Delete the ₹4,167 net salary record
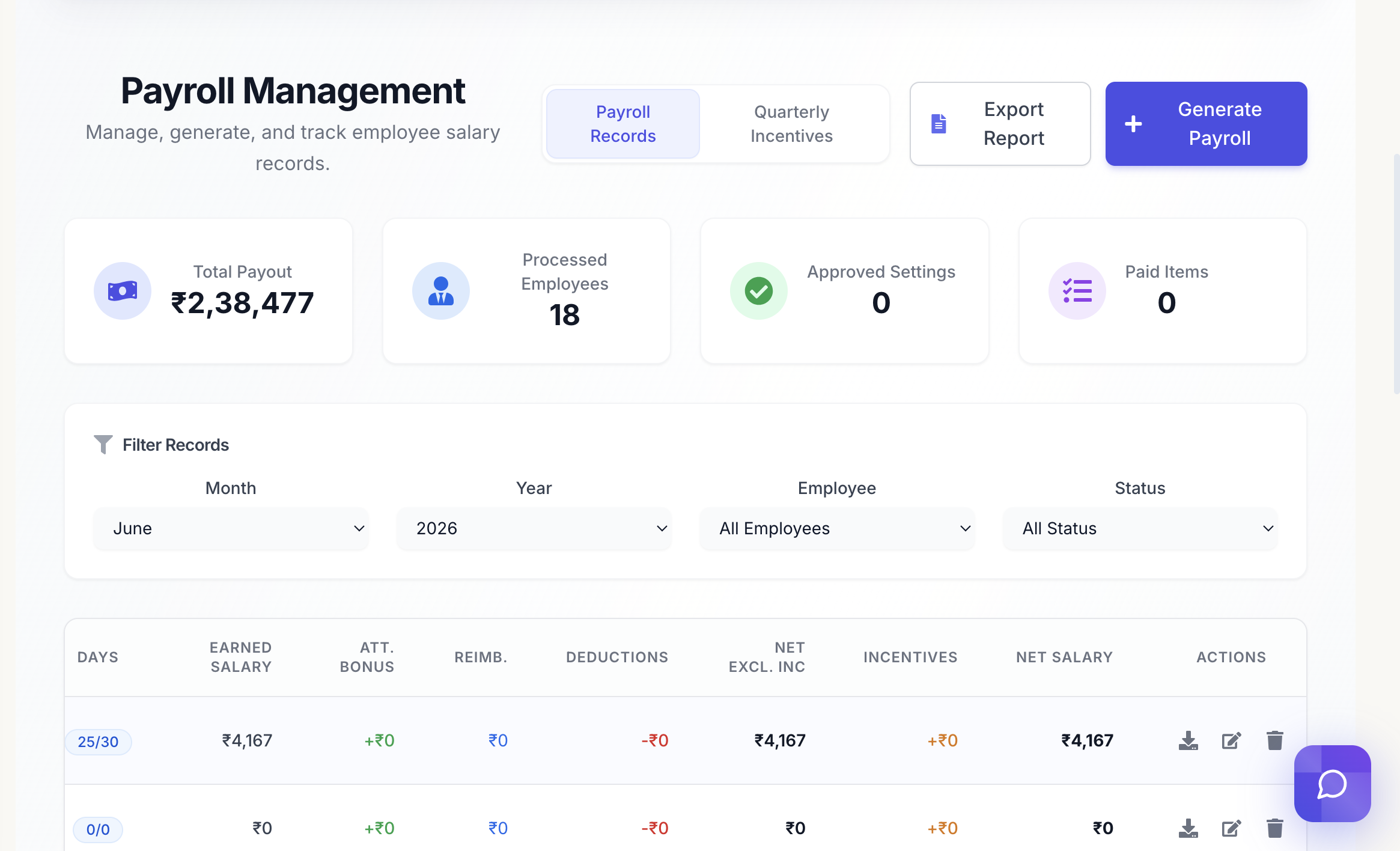 (x=1274, y=740)
